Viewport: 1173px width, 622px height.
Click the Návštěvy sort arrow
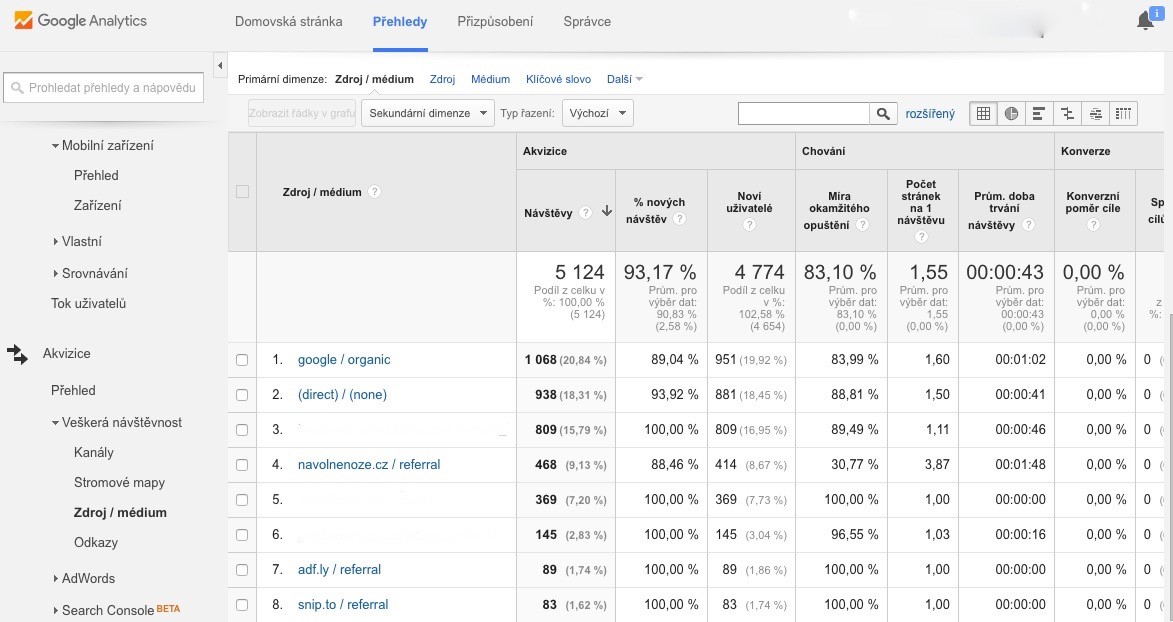[x=607, y=212]
